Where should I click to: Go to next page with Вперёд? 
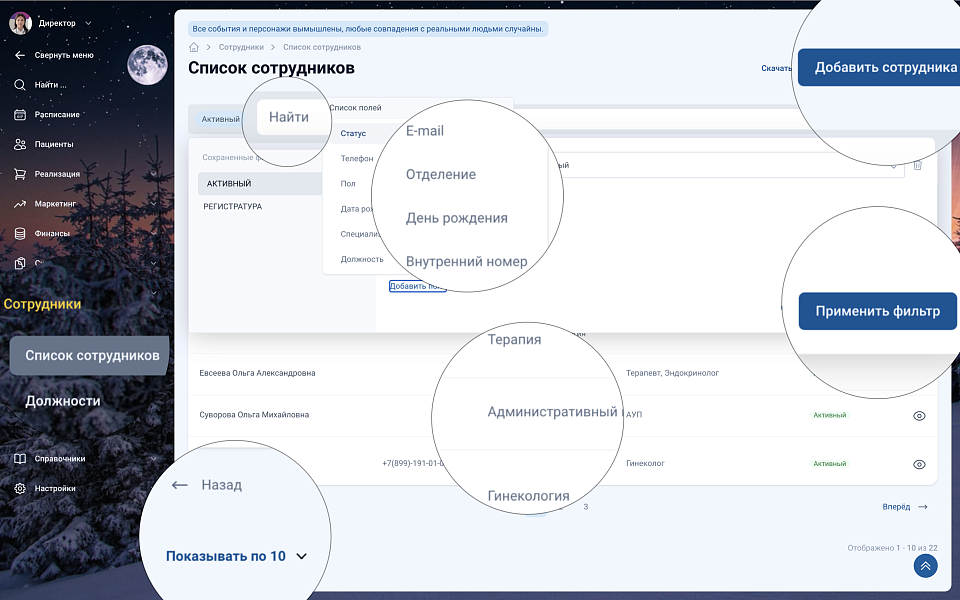[x=904, y=507]
